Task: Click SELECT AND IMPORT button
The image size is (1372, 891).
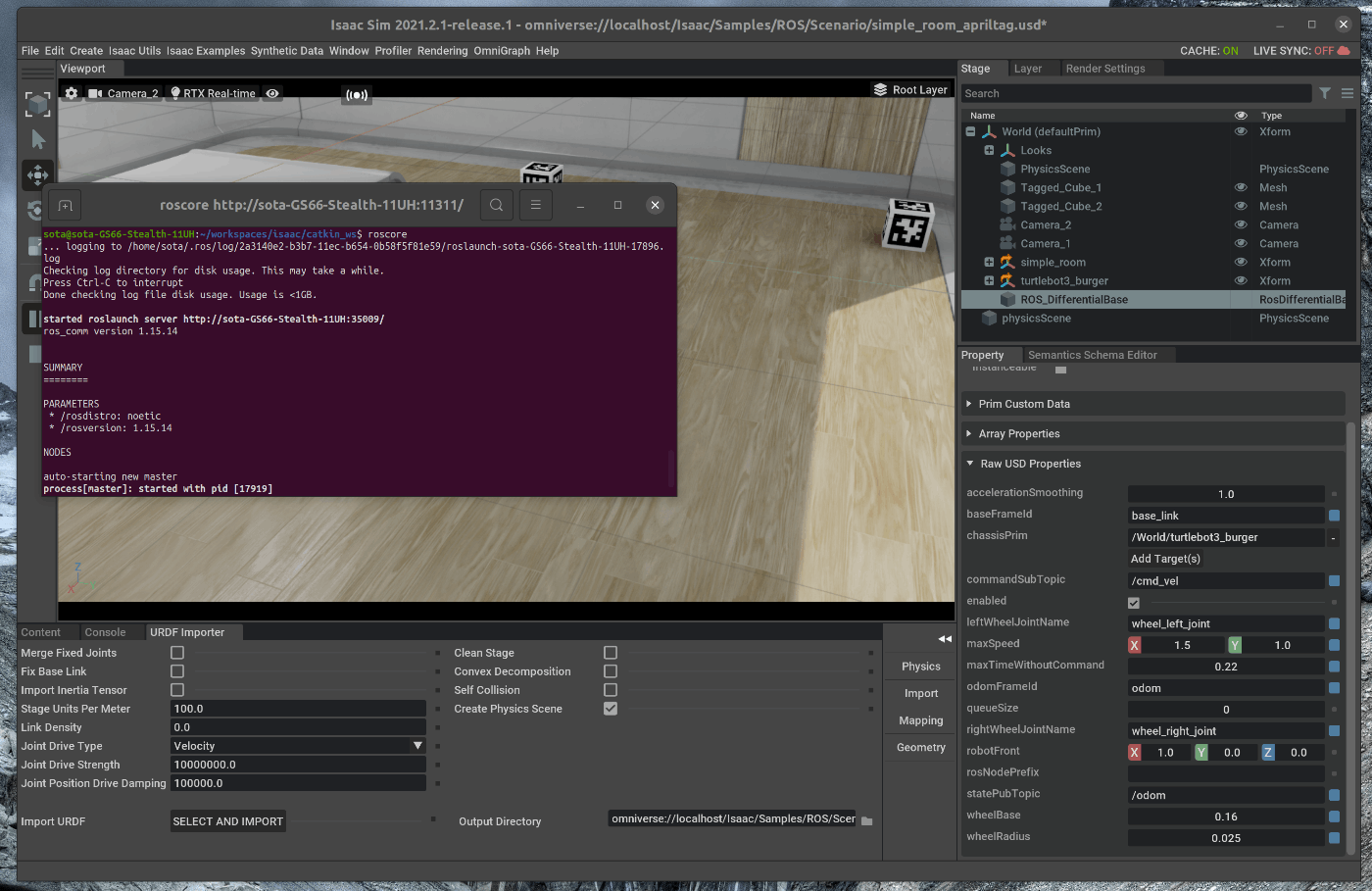Action: 228,821
